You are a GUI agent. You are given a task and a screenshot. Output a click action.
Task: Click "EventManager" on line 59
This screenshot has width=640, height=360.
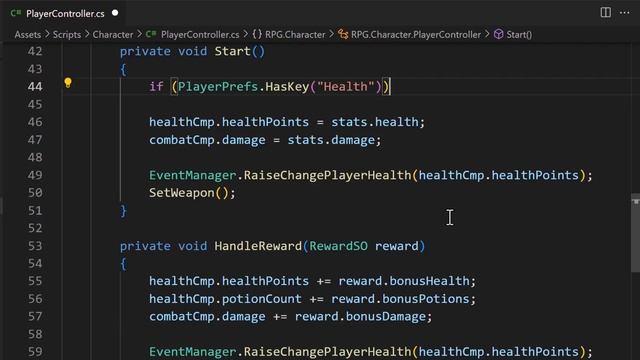pos(193,352)
